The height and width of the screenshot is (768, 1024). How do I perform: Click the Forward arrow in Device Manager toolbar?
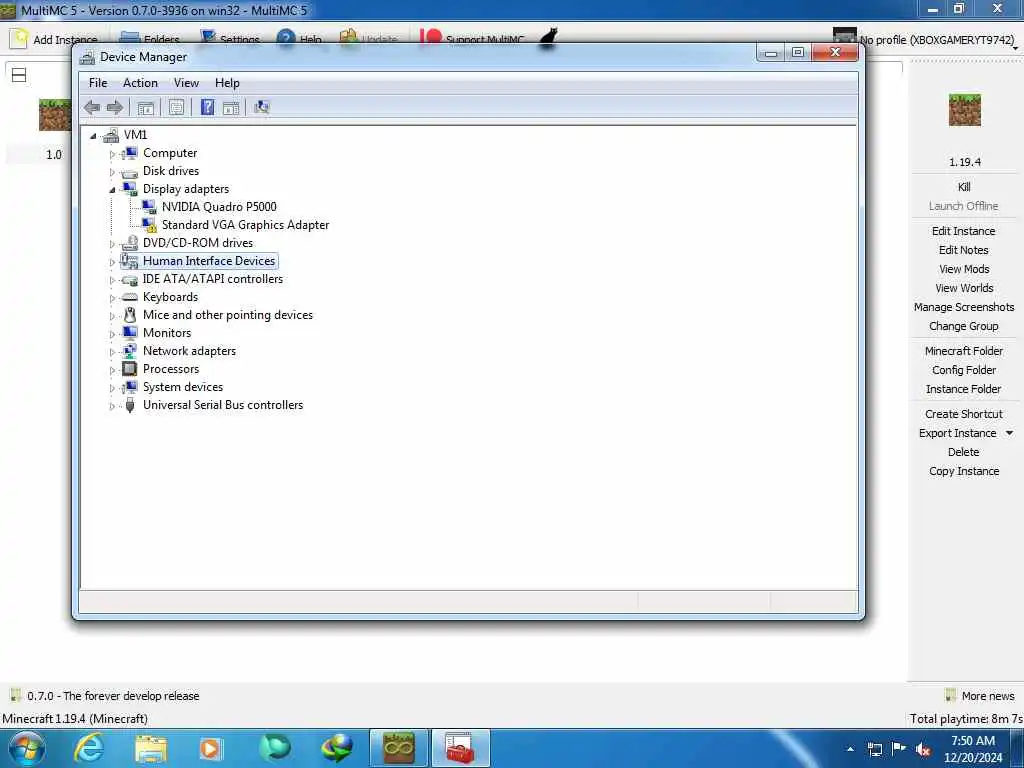point(115,108)
